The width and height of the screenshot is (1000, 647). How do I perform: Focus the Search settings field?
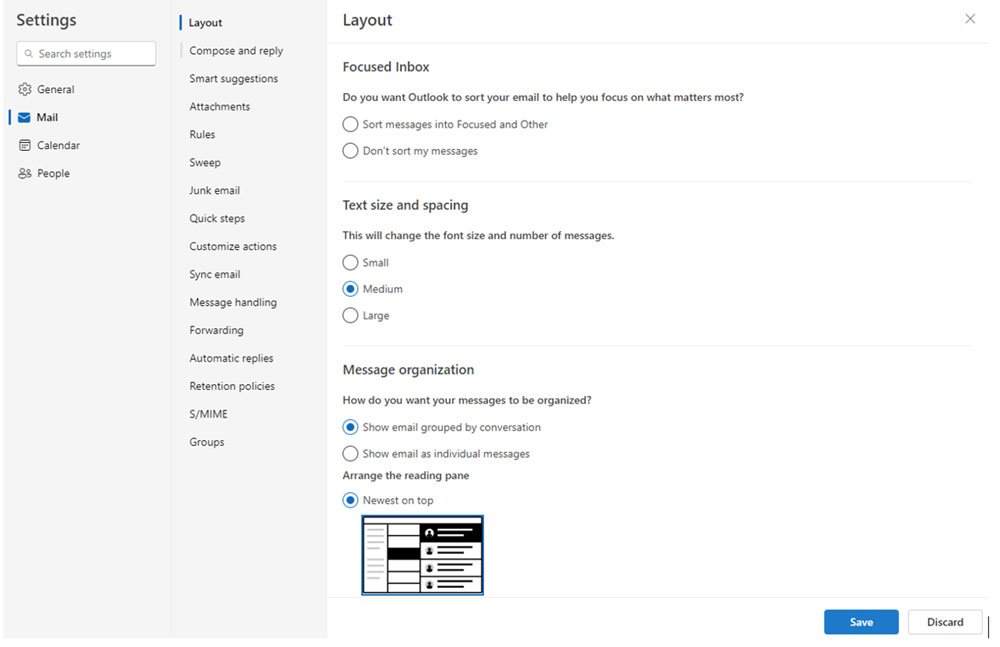tap(86, 54)
